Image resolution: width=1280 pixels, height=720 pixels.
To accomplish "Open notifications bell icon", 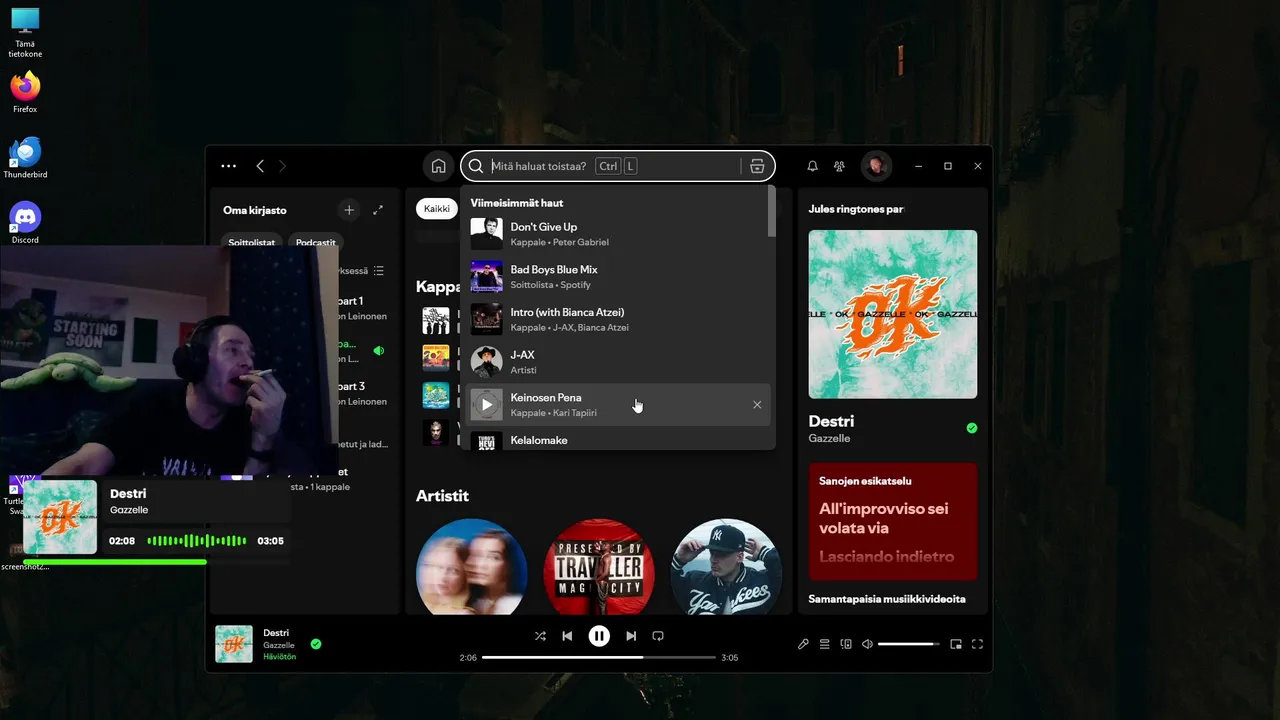I will [812, 166].
